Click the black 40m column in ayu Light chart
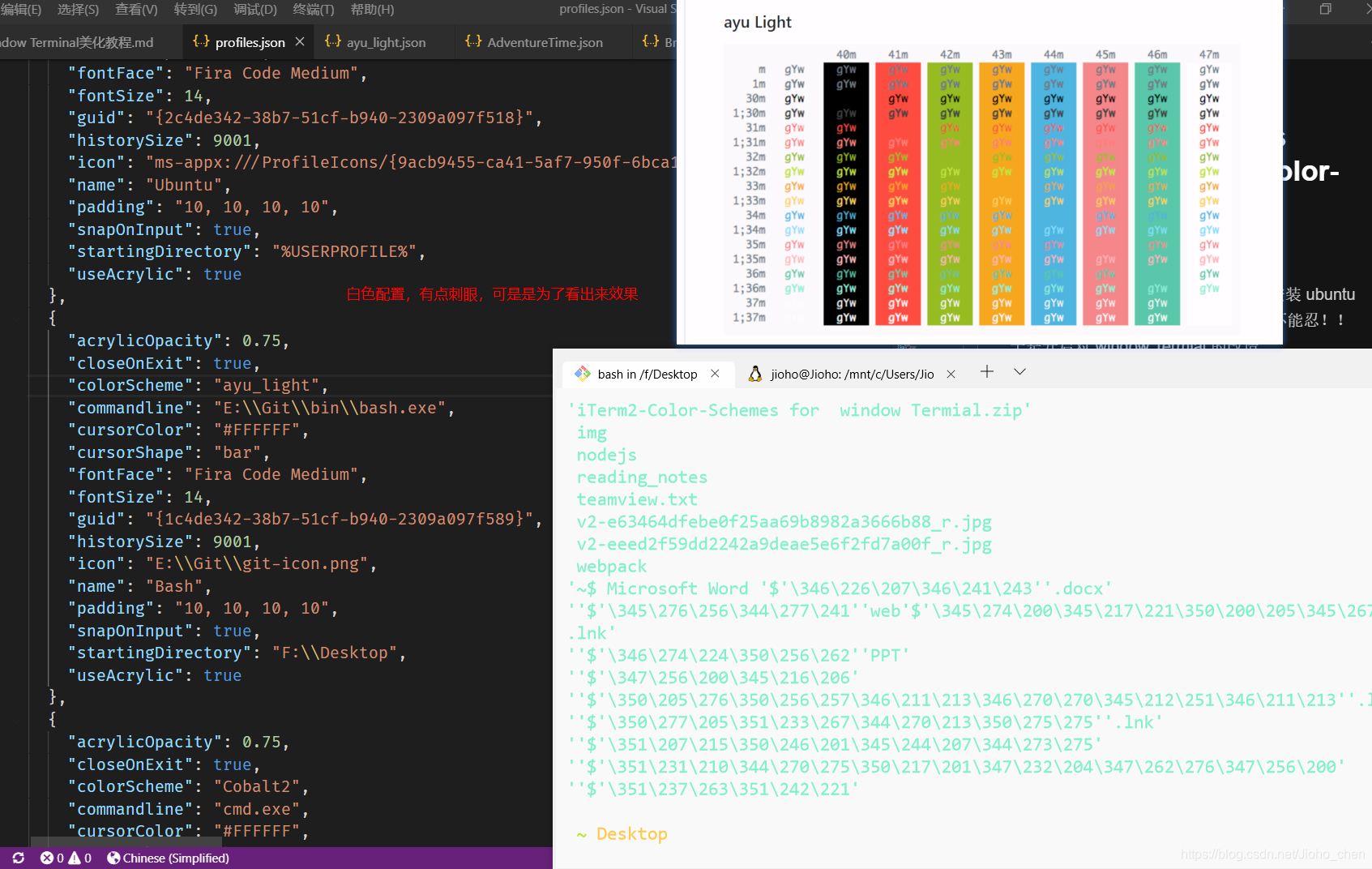 846,193
